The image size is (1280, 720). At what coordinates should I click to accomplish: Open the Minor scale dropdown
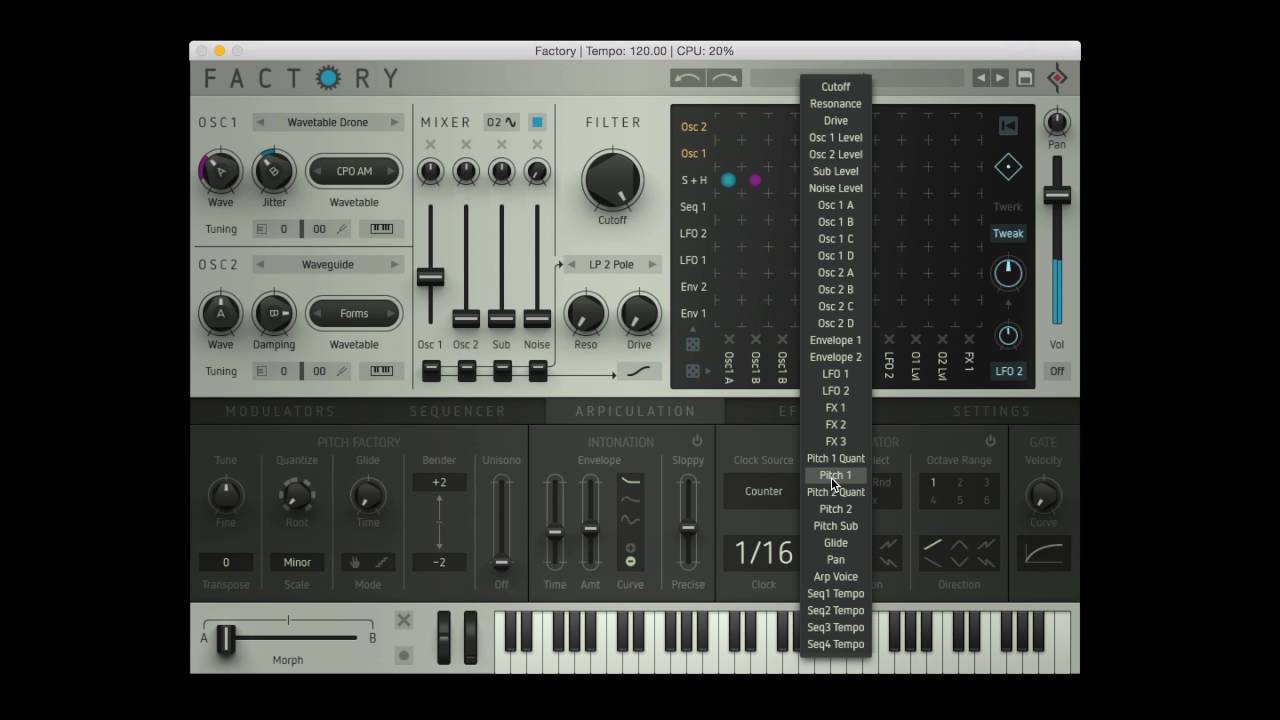point(297,562)
